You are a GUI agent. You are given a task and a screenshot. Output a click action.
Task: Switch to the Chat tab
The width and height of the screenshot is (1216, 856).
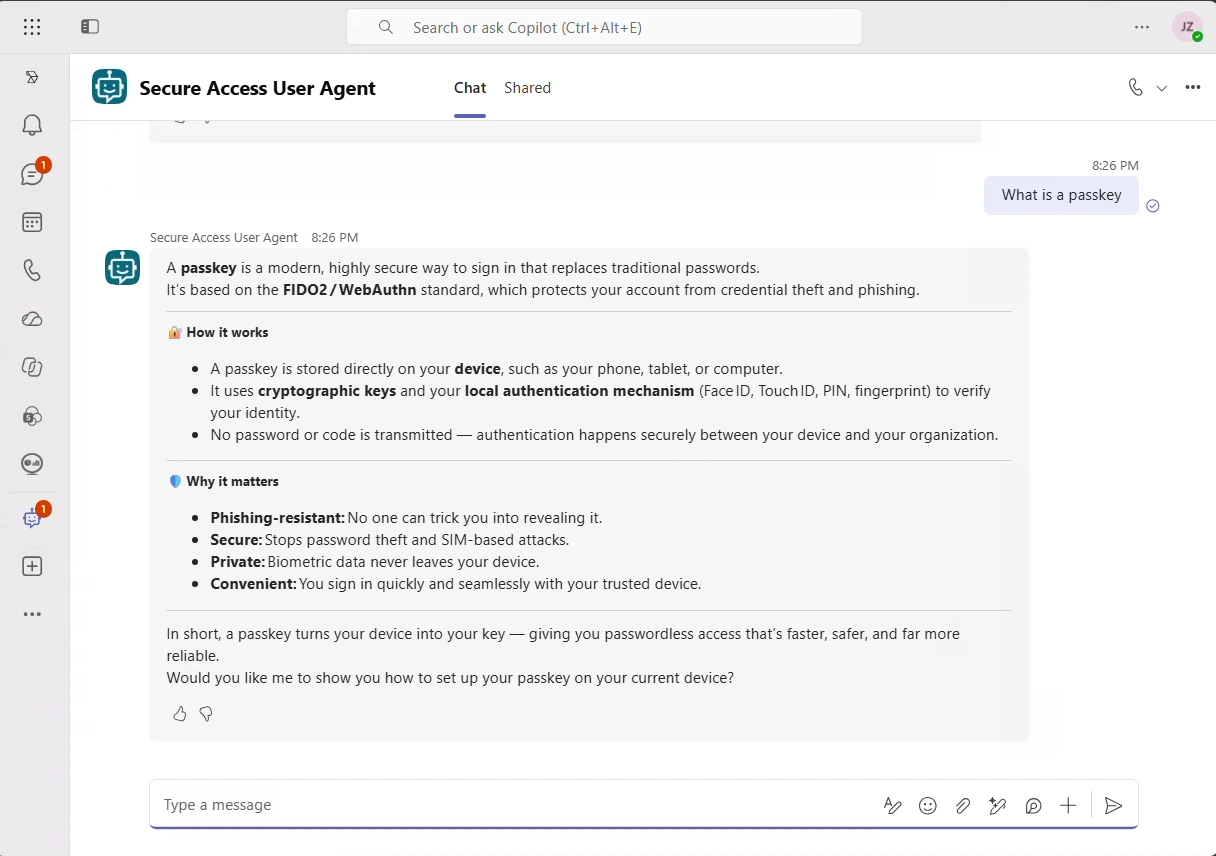(470, 88)
